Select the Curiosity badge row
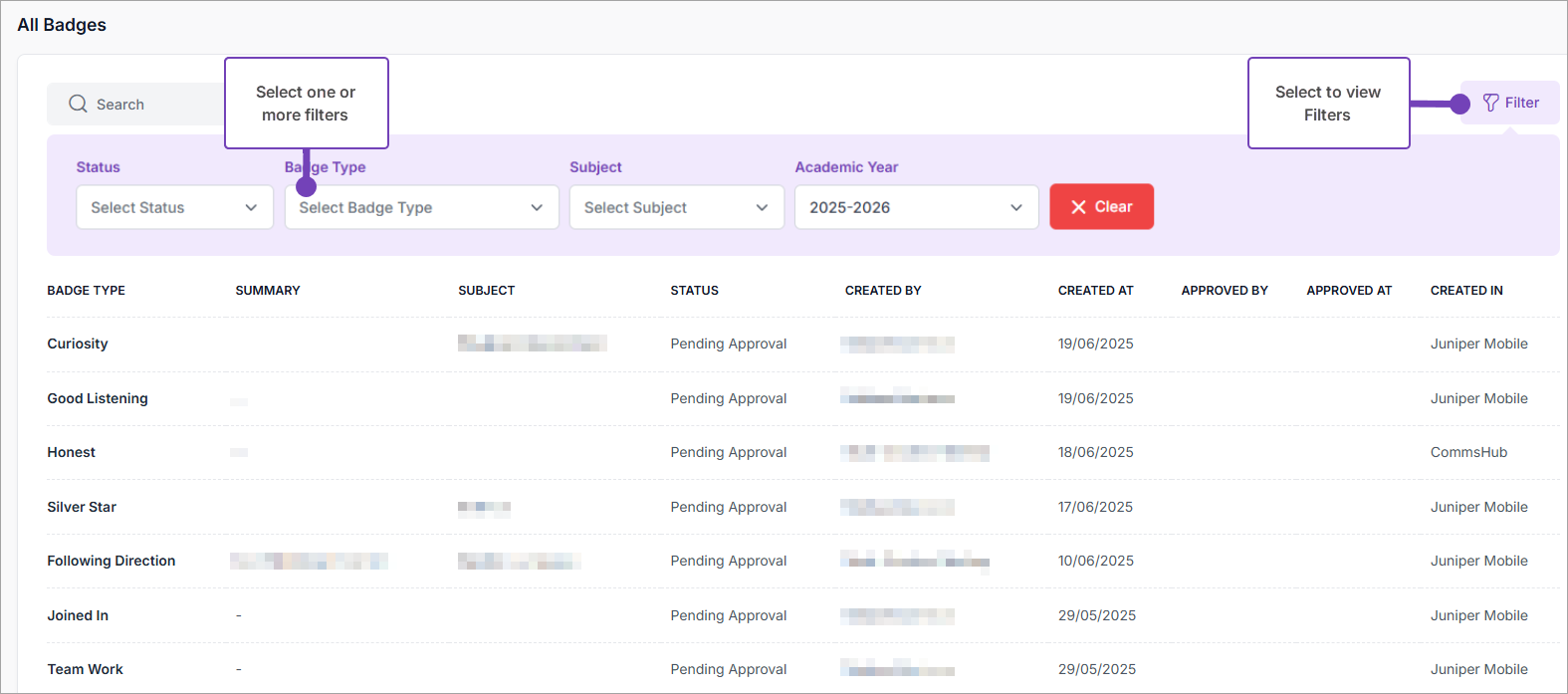The image size is (1568, 694). 78,344
